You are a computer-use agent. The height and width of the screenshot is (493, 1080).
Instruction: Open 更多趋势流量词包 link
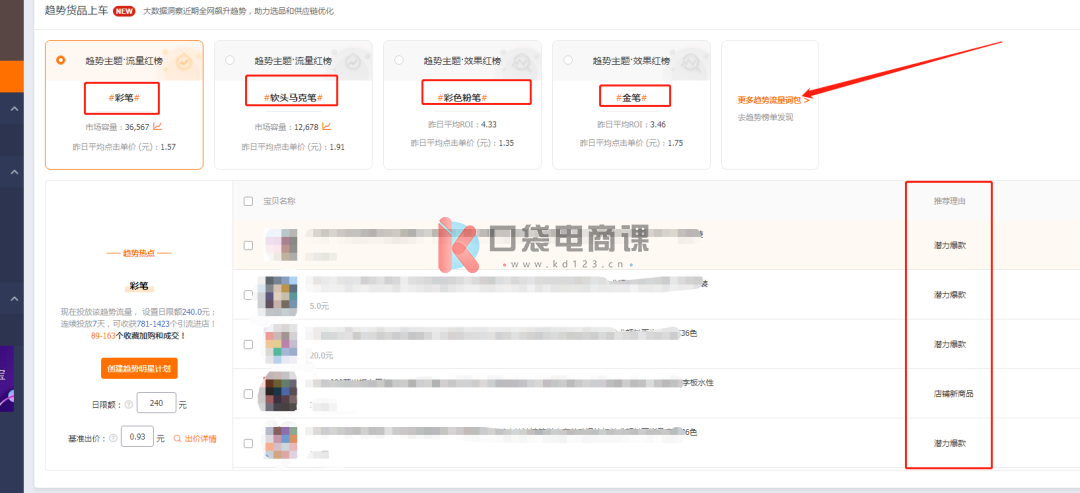[773, 100]
